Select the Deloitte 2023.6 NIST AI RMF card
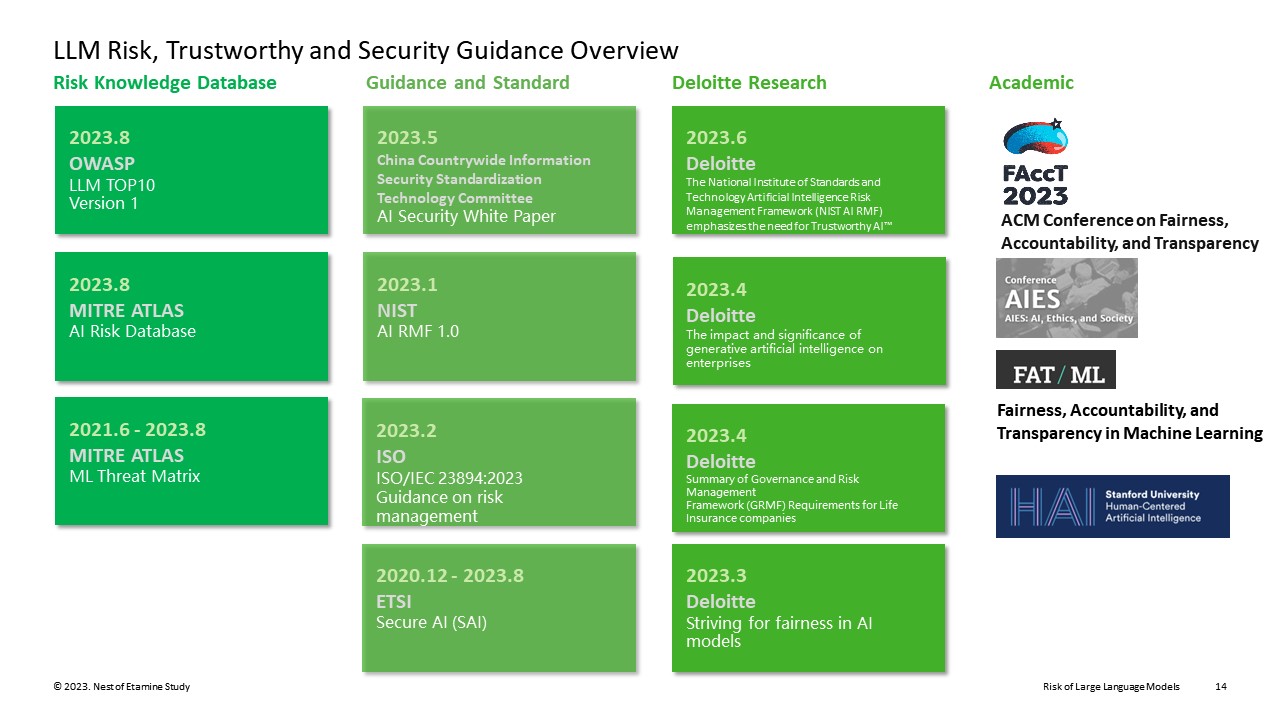Viewport: 1280px width, 720px height. pos(809,170)
